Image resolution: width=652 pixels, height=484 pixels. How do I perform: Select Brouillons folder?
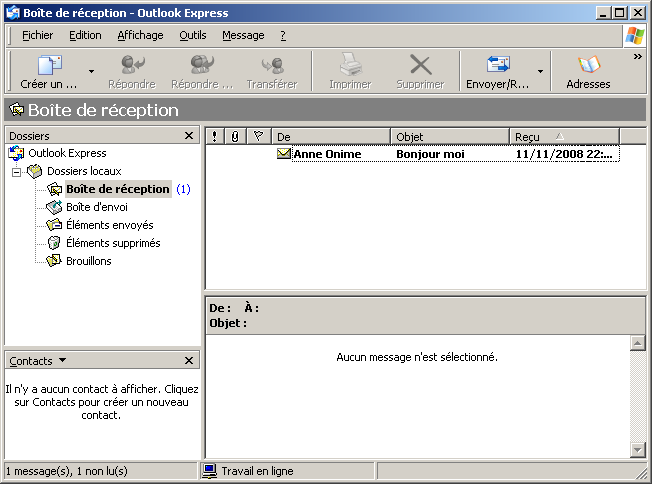tap(89, 261)
